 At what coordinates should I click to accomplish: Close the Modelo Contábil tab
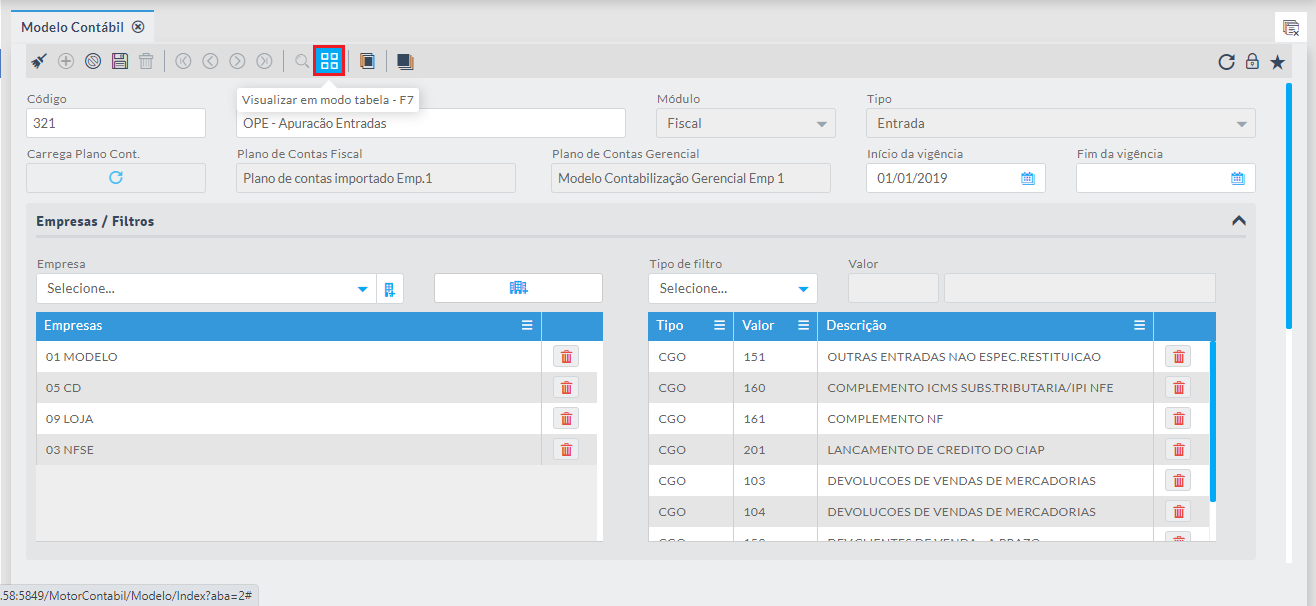pos(138,27)
